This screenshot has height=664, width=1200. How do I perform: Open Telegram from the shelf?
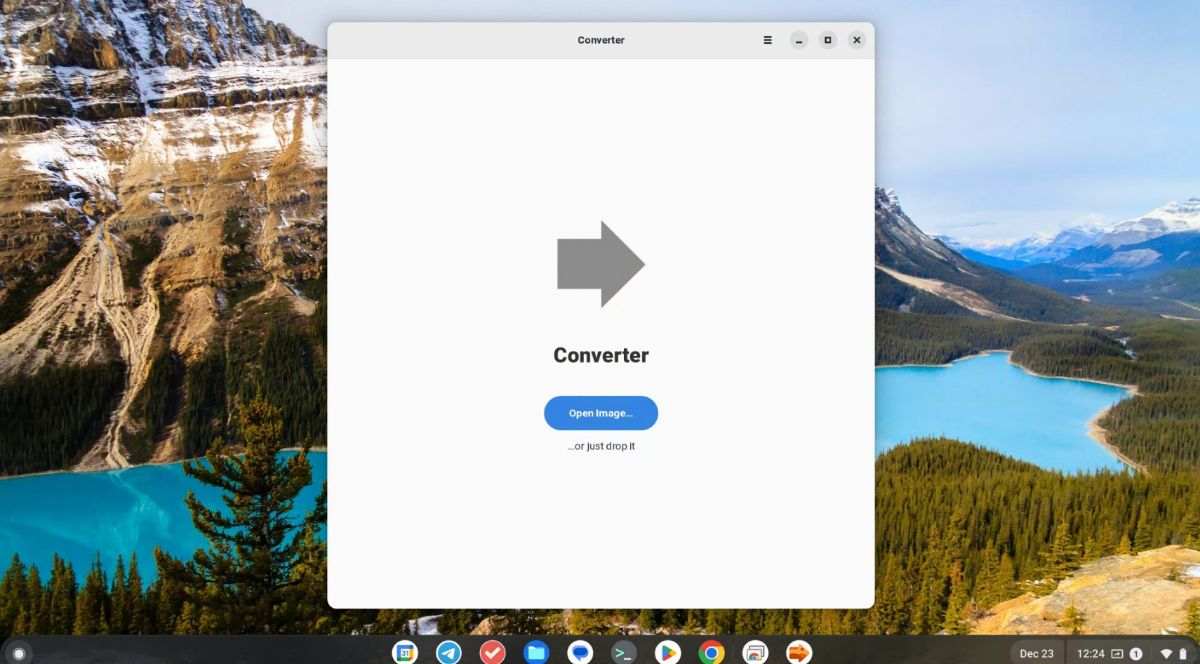pyautogui.click(x=449, y=651)
